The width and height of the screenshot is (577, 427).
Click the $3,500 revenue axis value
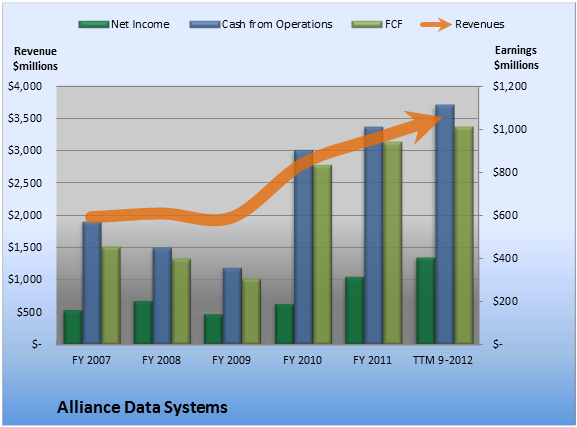pos(25,118)
